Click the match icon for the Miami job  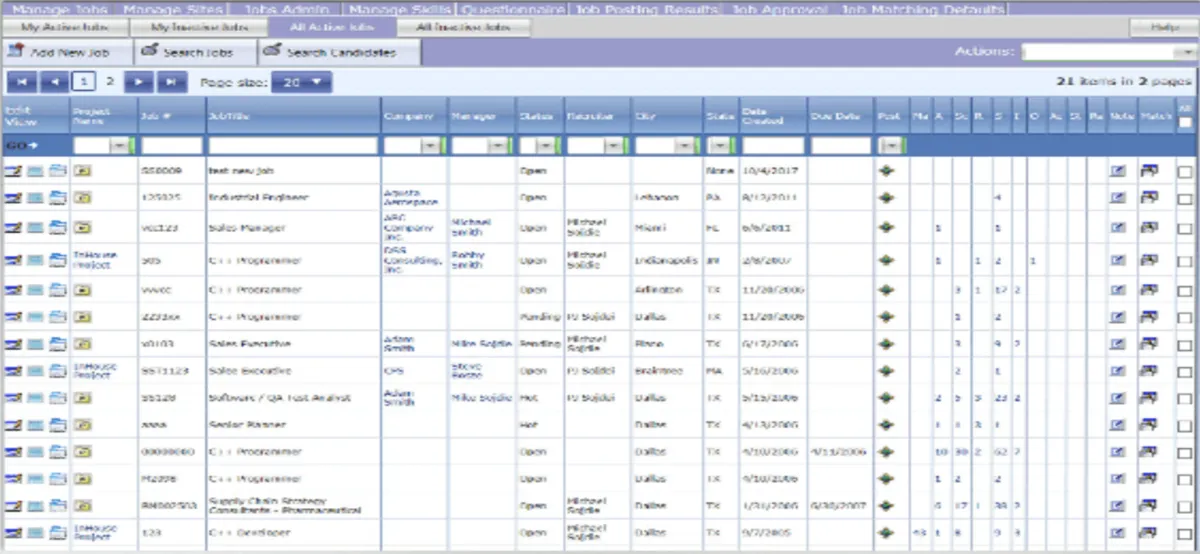click(1149, 229)
